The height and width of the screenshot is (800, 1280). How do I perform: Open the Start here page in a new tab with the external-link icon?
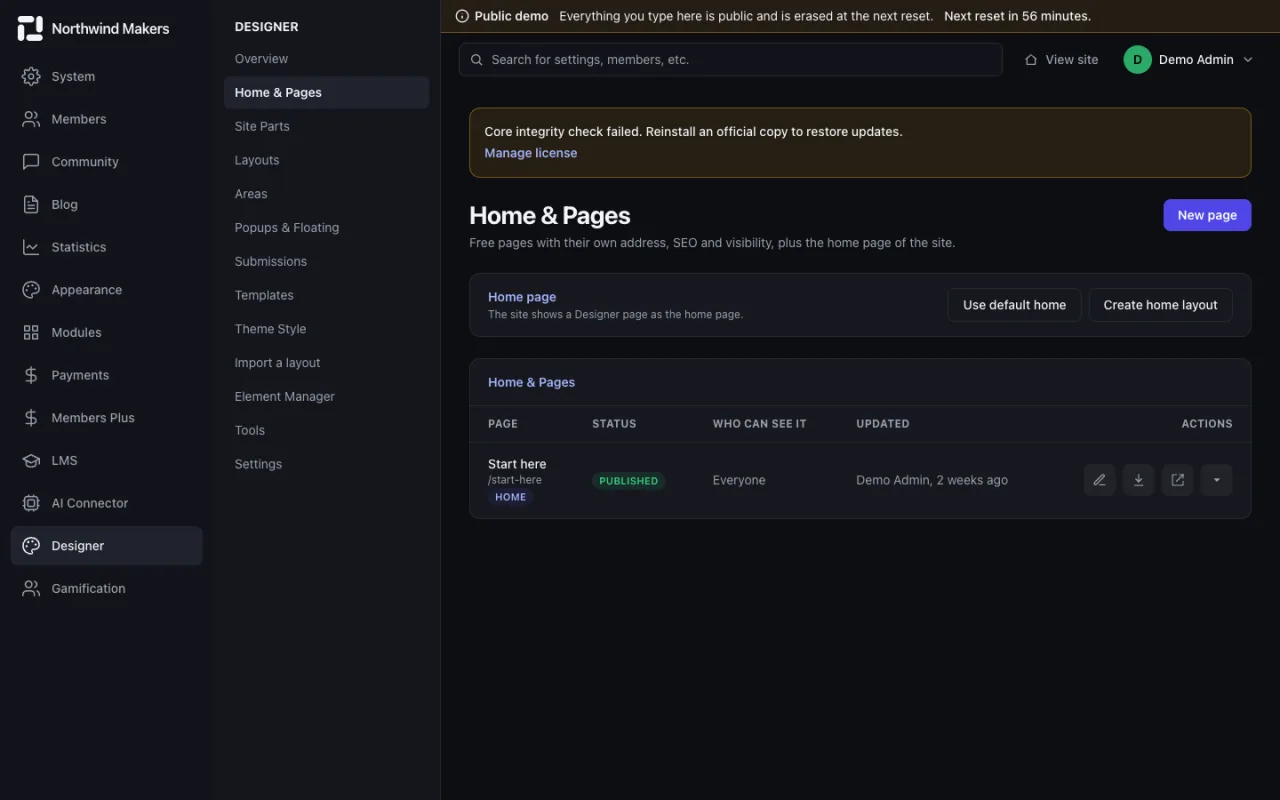coord(1177,480)
